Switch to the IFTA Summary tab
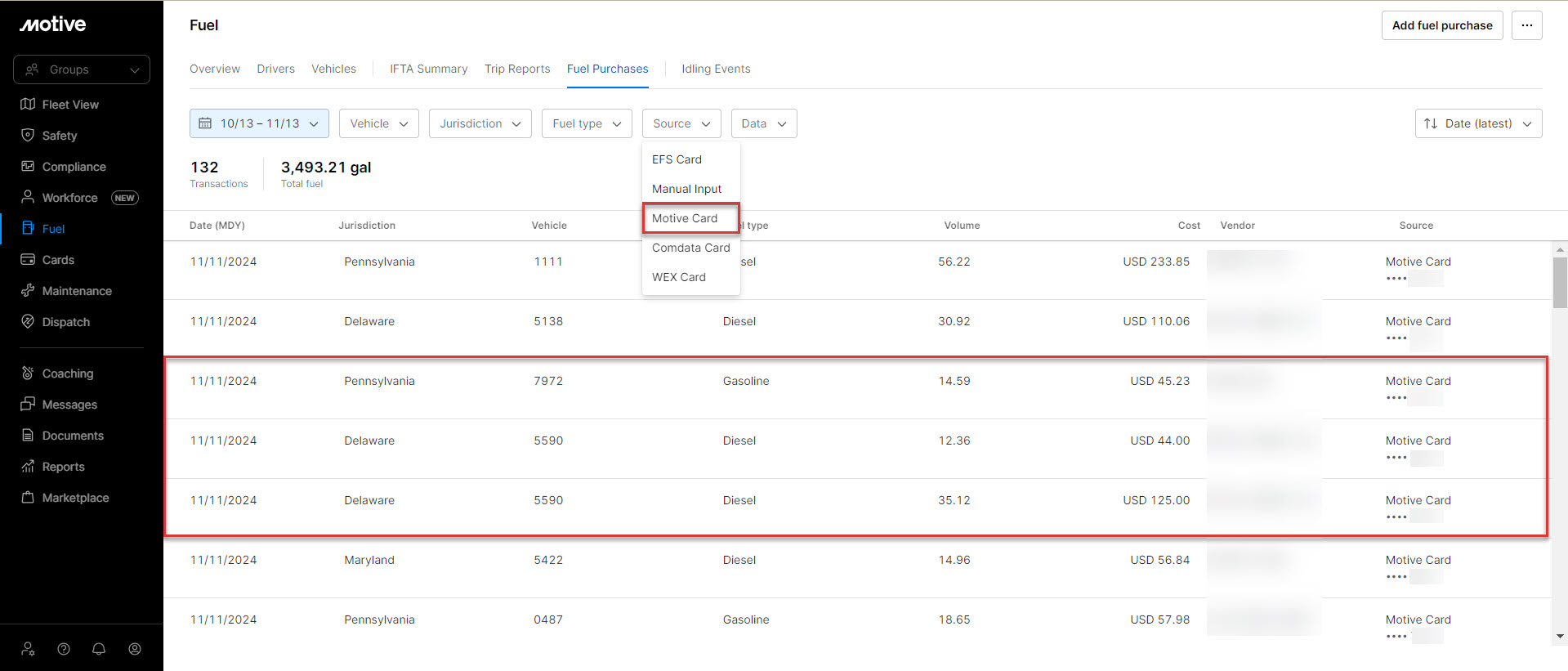The height and width of the screenshot is (671, 1568). pyautogui.click(x=429, y=69)
